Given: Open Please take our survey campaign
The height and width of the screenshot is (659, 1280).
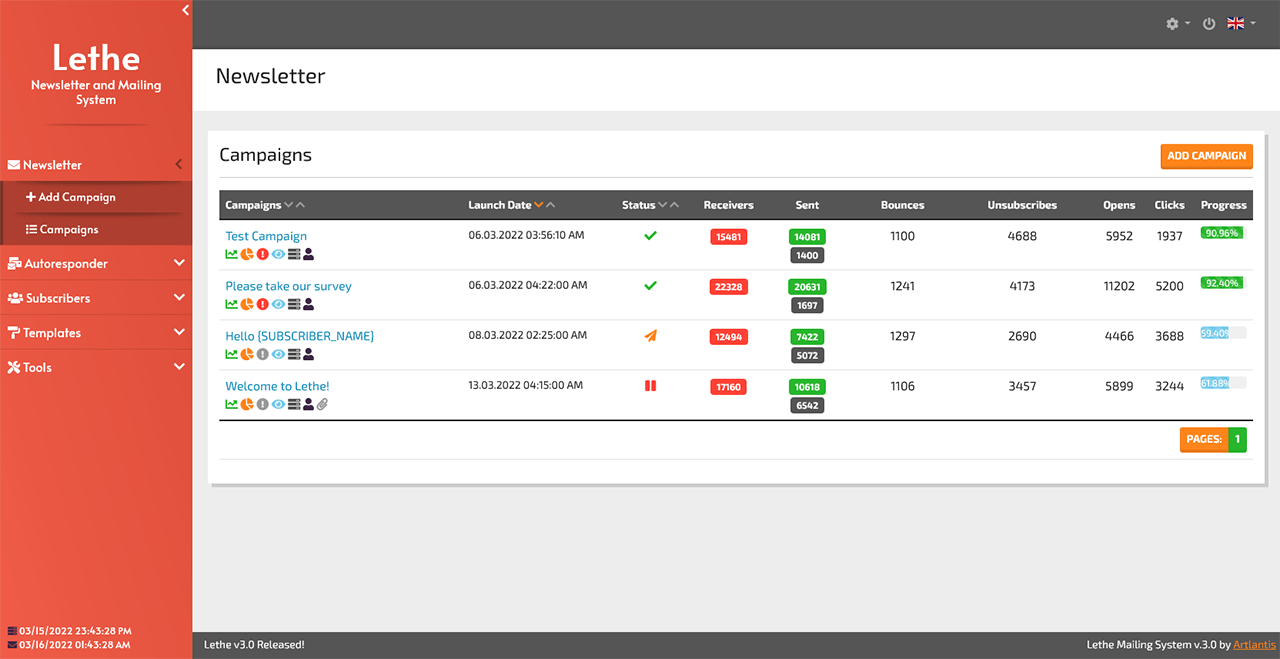Looking at the screenshot, I should click(288, 286).
